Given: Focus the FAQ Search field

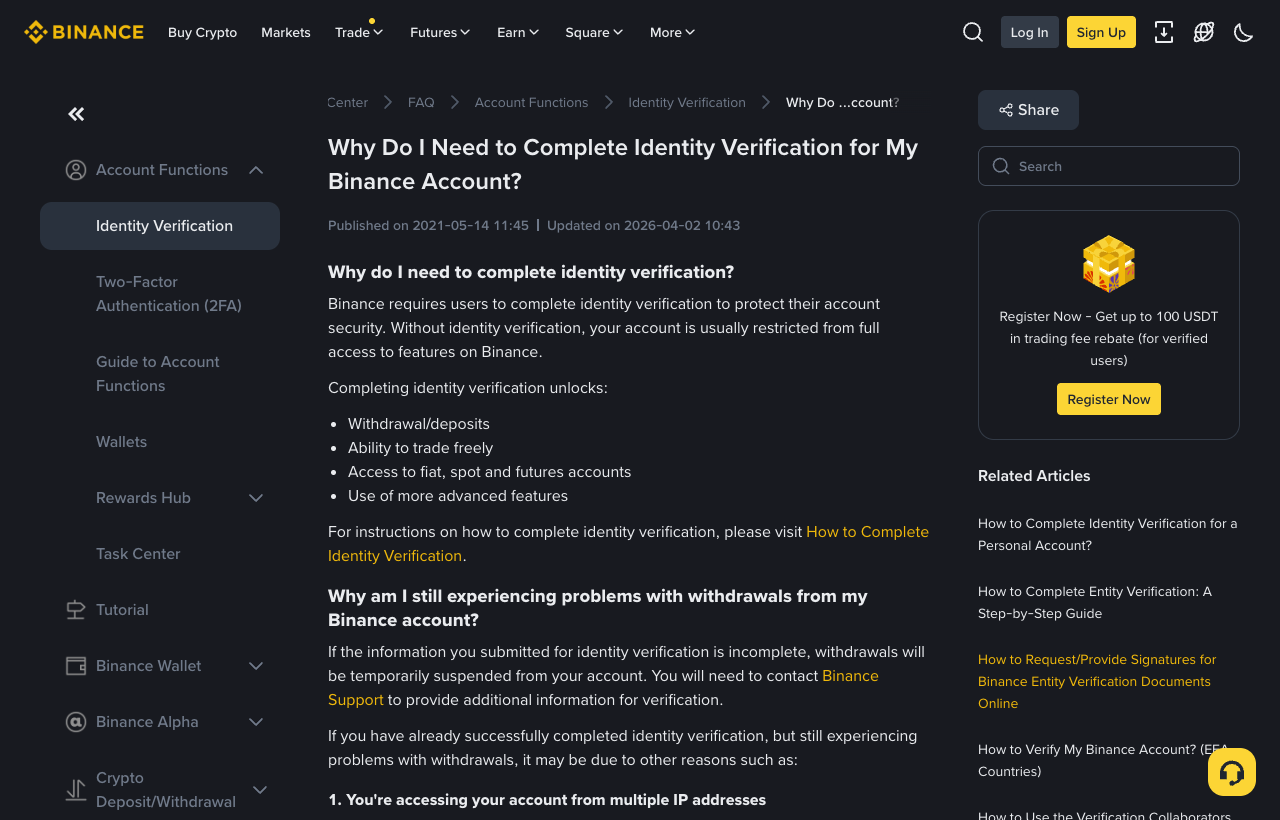Looking at the screenshot, I should click(x=1109, y=166).
